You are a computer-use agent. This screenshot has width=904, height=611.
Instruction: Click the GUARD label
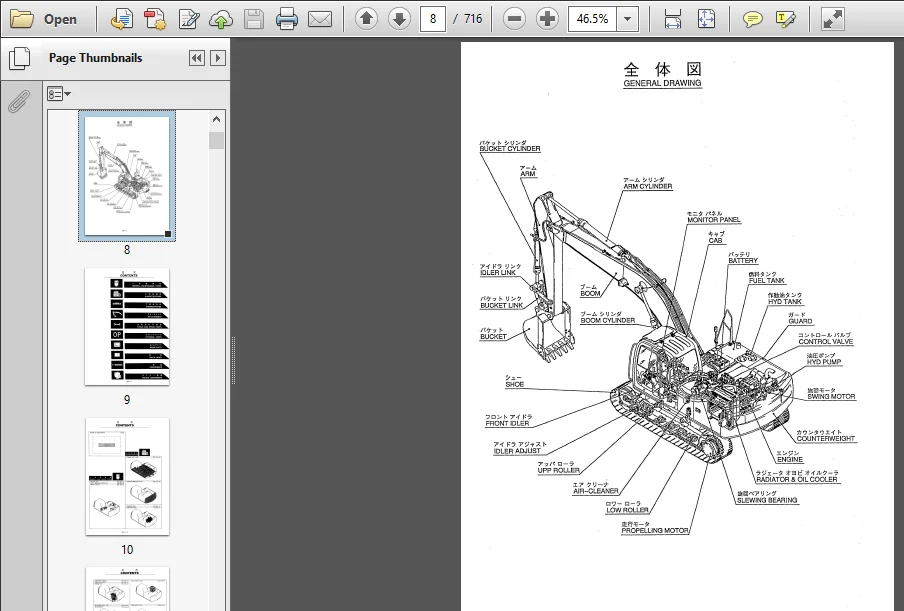[800, 321]
